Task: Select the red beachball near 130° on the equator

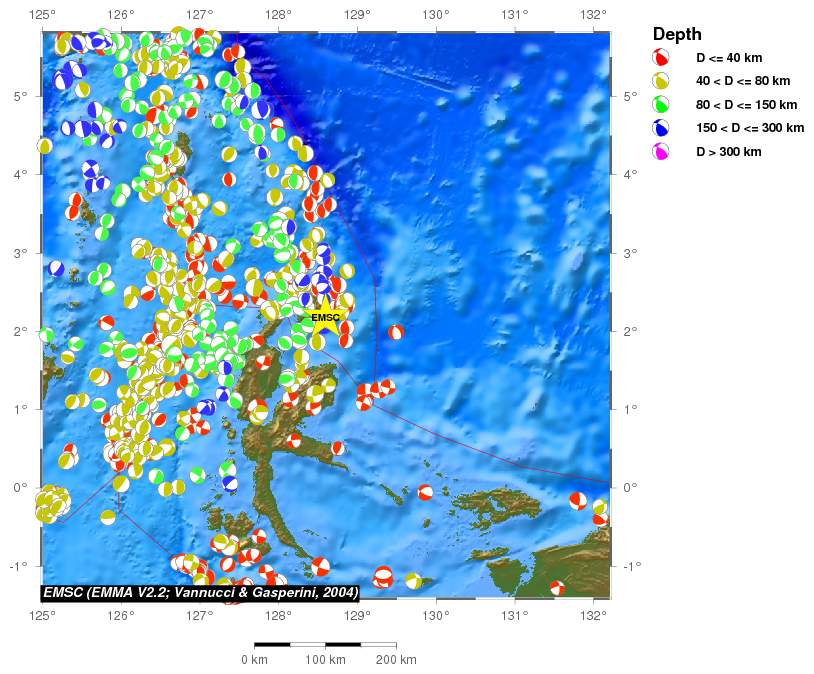Action: click(x=425, y=493)
